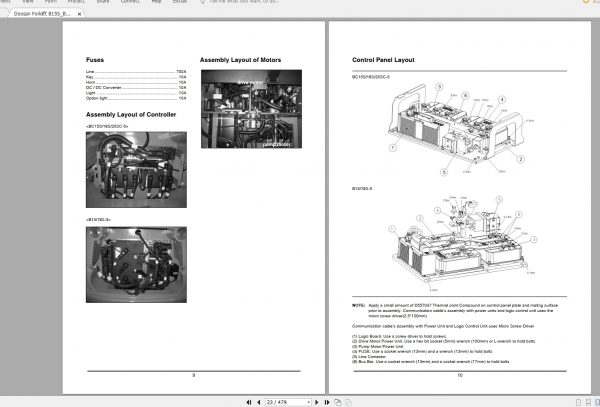
Task: Click the pump motor assembly photo
Action: point(251,109)
